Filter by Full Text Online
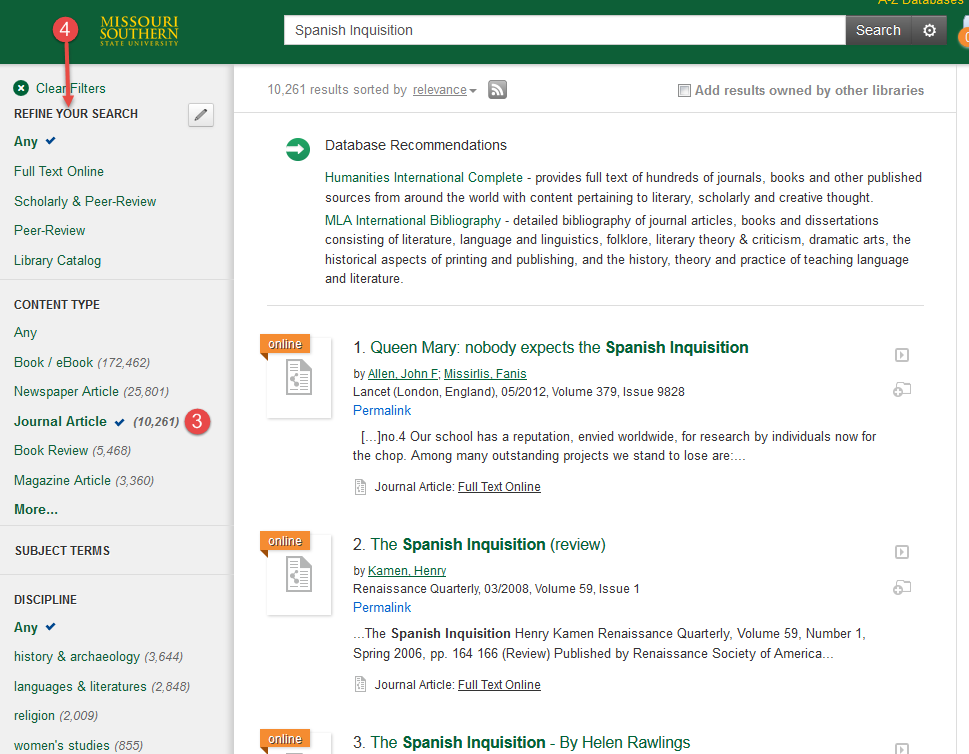The image size is (969, 754). (x=59, y=171)
